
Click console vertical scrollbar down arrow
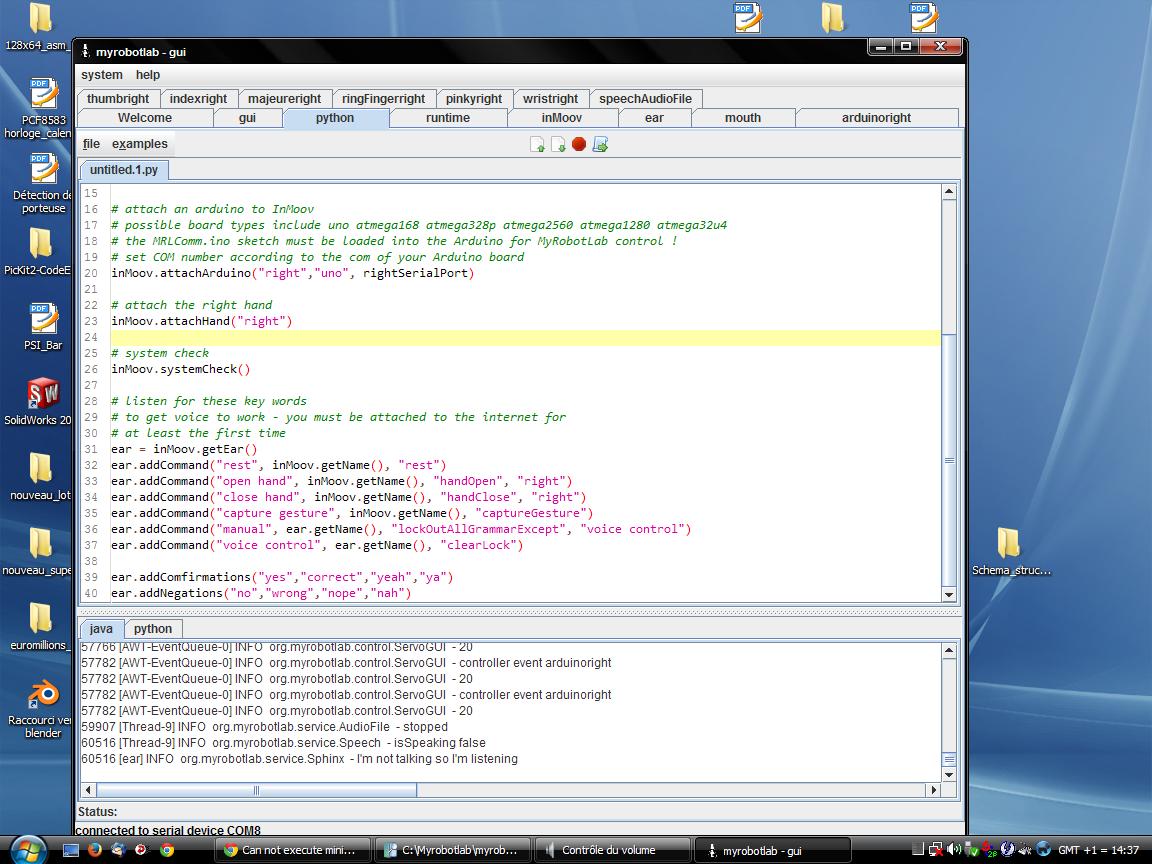[x=948, y=774]
